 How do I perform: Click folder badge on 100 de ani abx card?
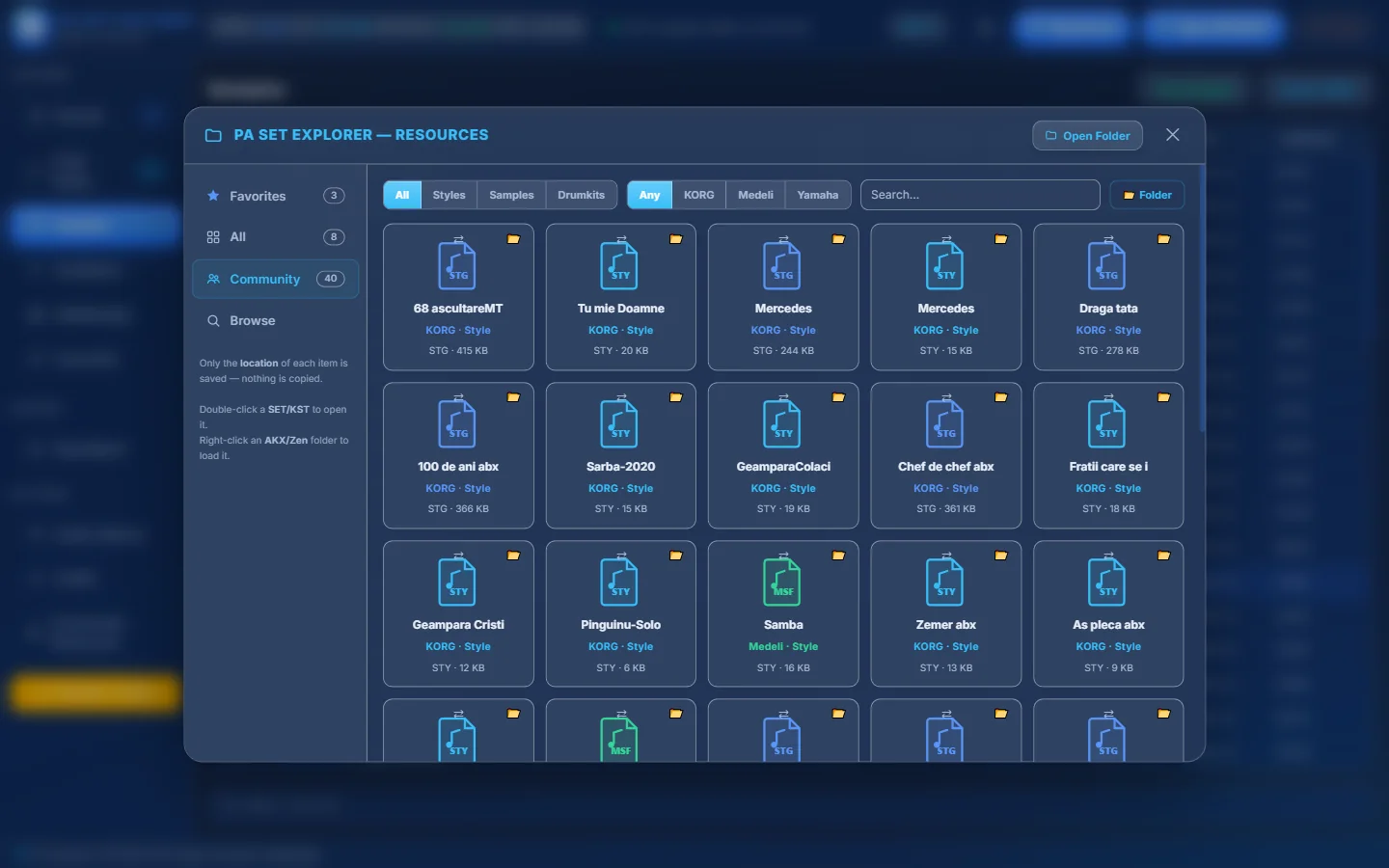(x=513, y=397)
